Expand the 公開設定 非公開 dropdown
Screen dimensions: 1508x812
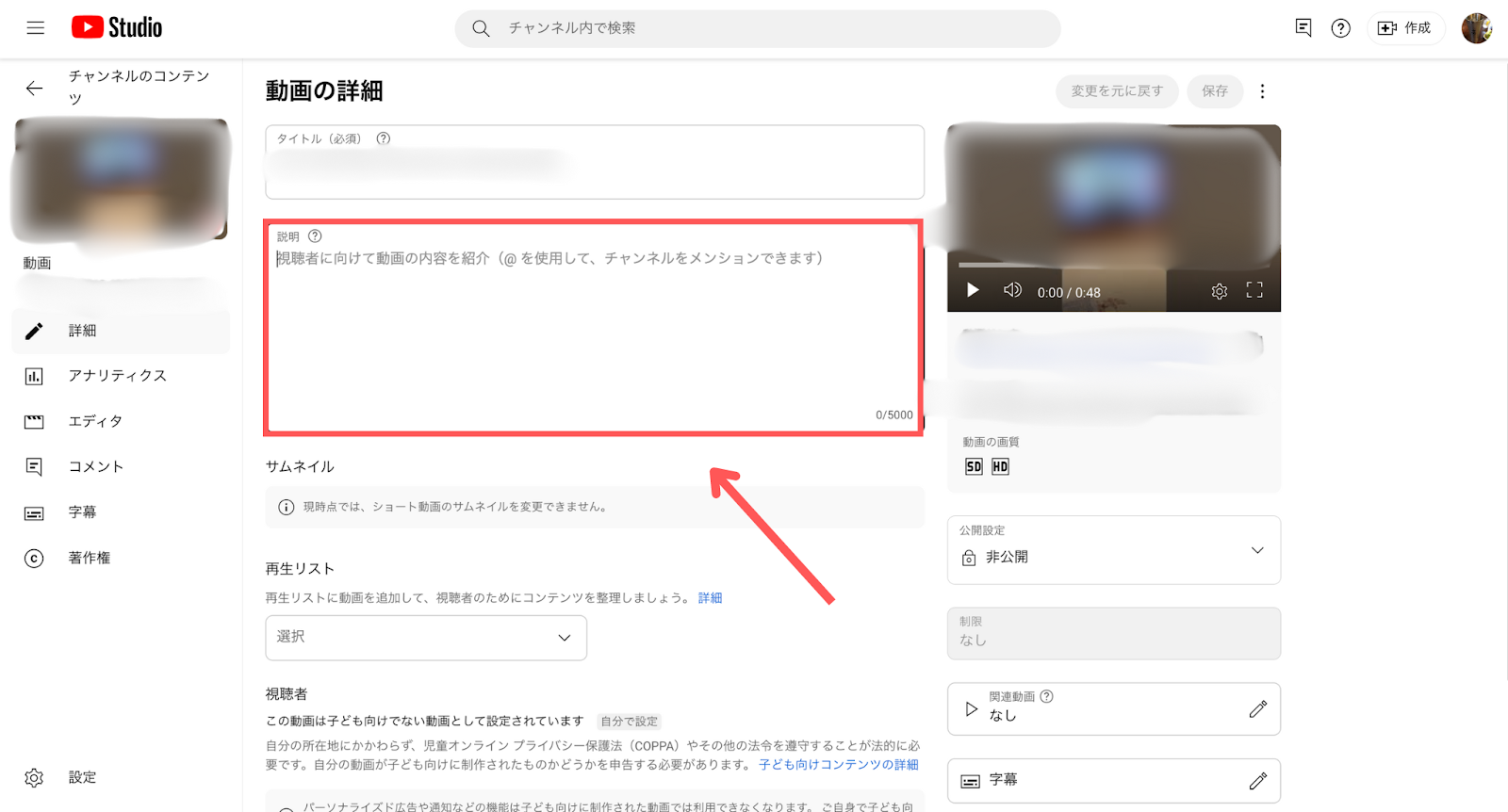point(1114,550)
